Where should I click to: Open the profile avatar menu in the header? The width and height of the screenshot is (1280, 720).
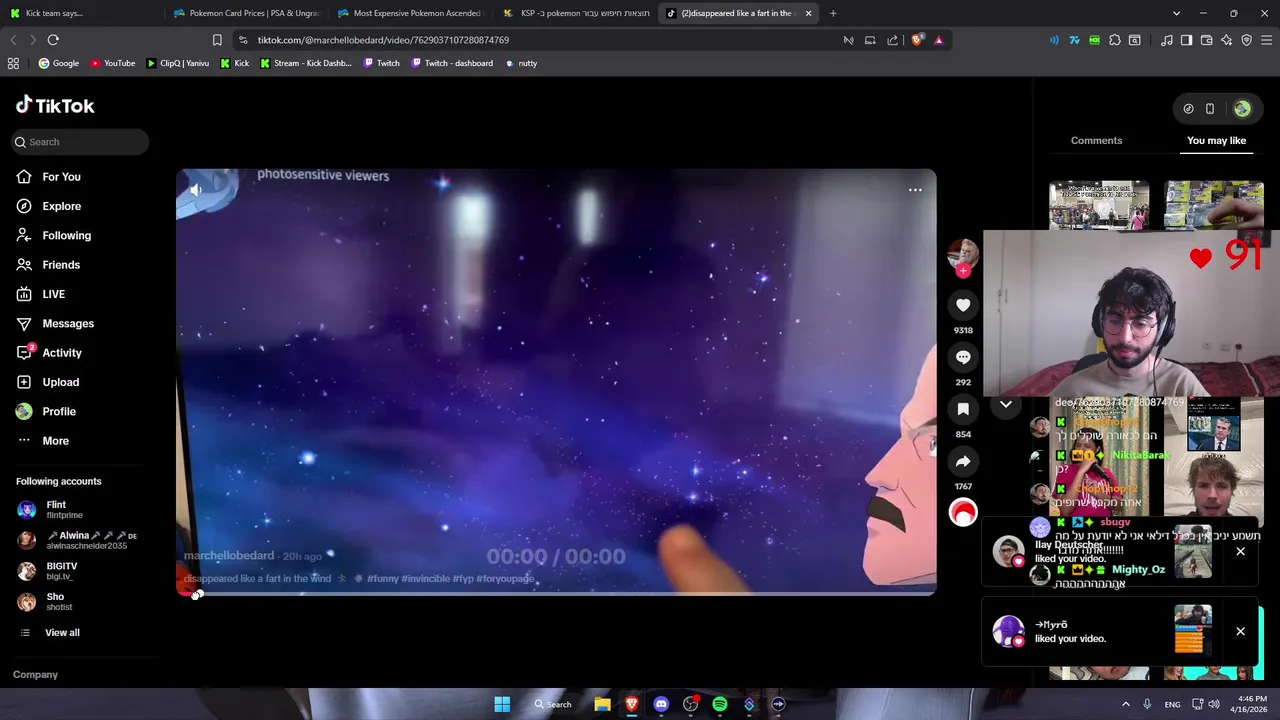point(1242,109)
